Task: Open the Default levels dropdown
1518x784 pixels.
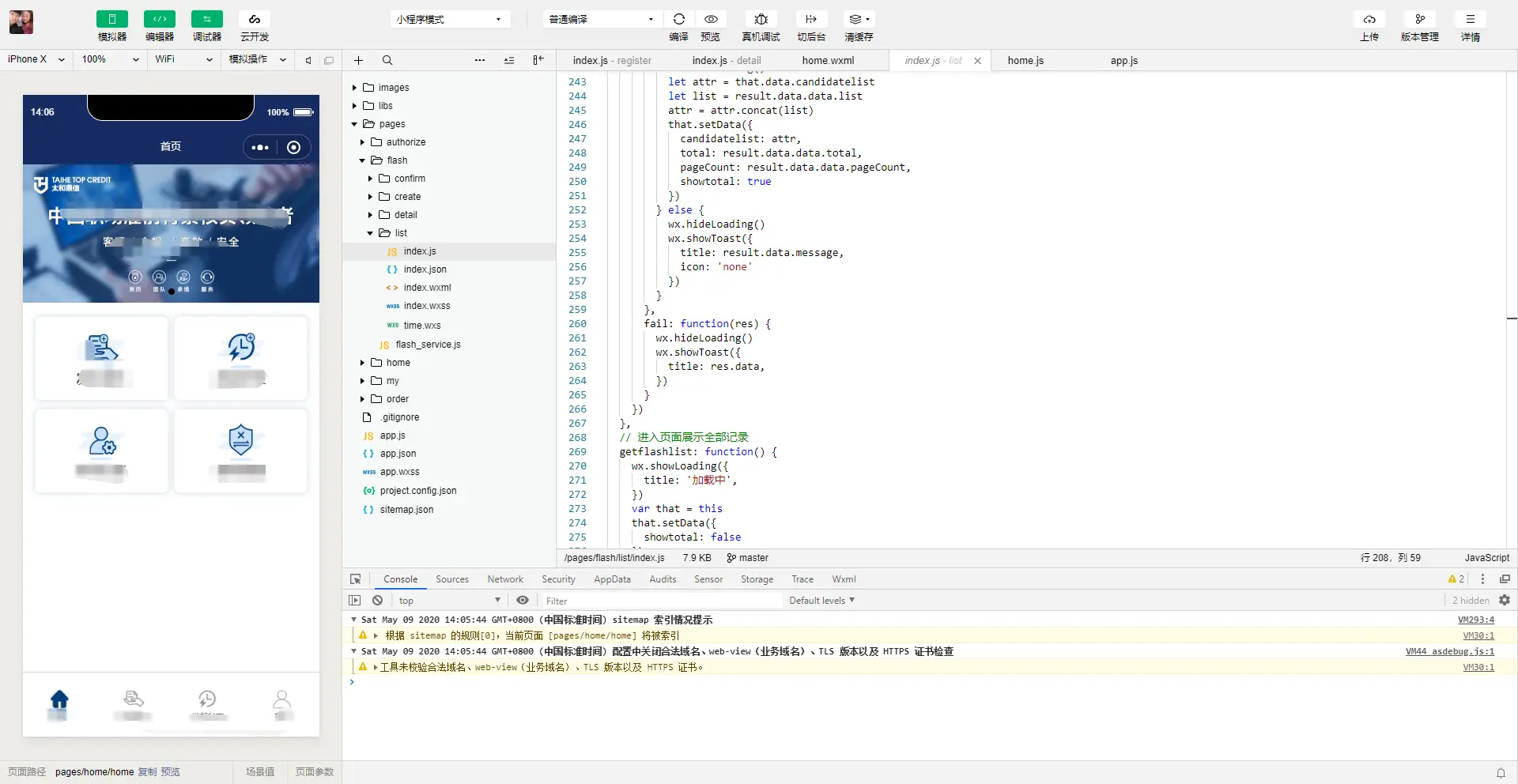Action: pos(822,601)
